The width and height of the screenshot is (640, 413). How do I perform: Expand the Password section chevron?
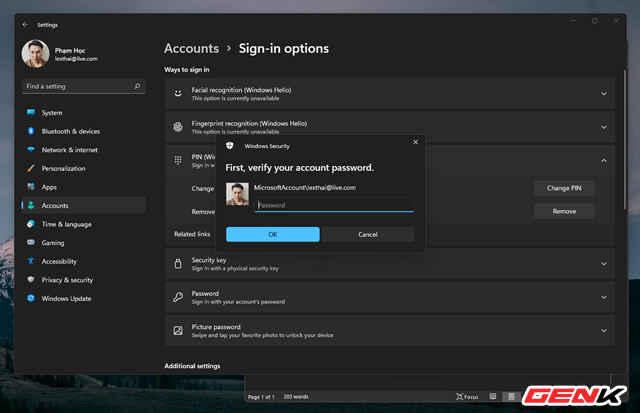click(x=604, y=298)
